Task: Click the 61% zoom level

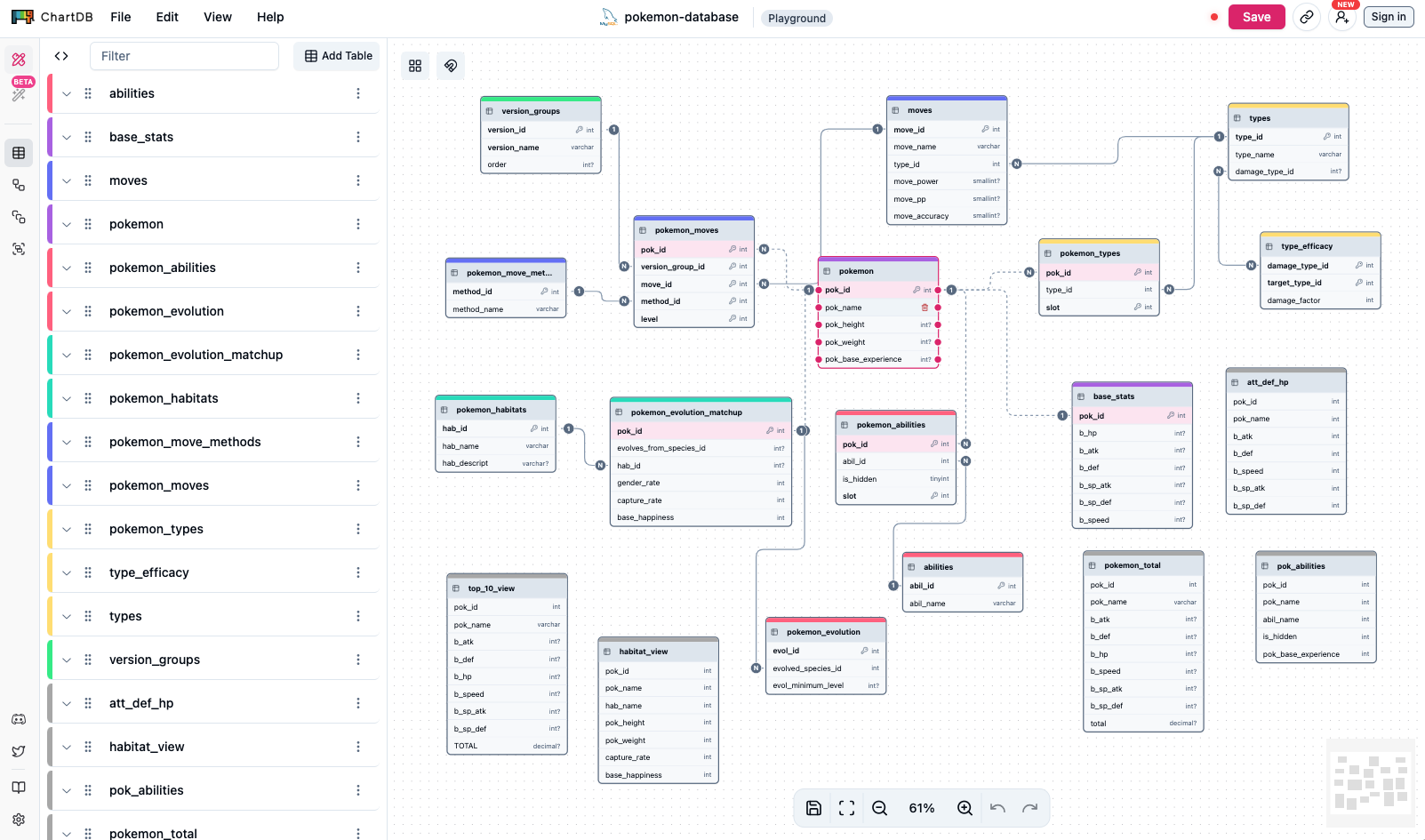Action: (922, 808)
